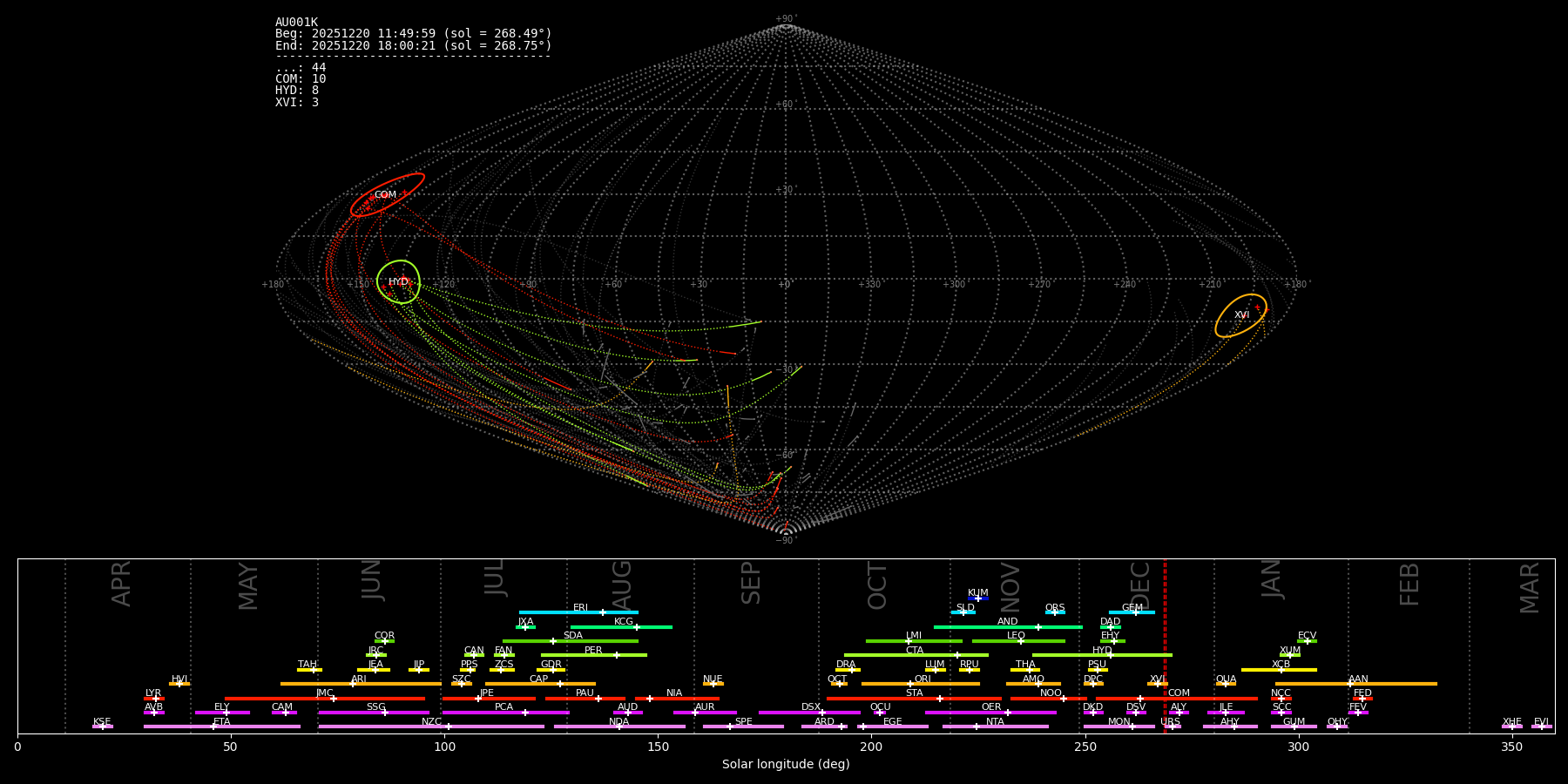The width and height of the screenshot is (1568, 784).
Task: Select the LEO shower bar in timeline
Action: click(x=1018, y=641)
